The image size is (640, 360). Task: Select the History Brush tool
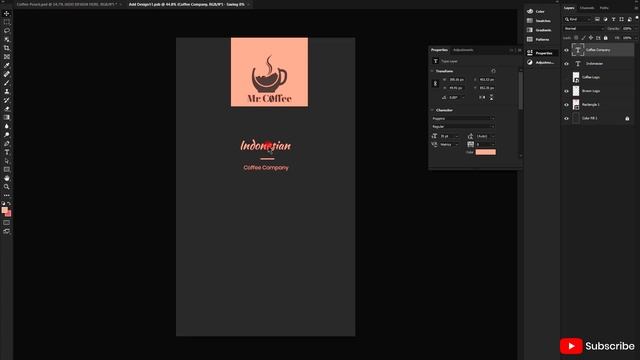click(x=7, y=100)
